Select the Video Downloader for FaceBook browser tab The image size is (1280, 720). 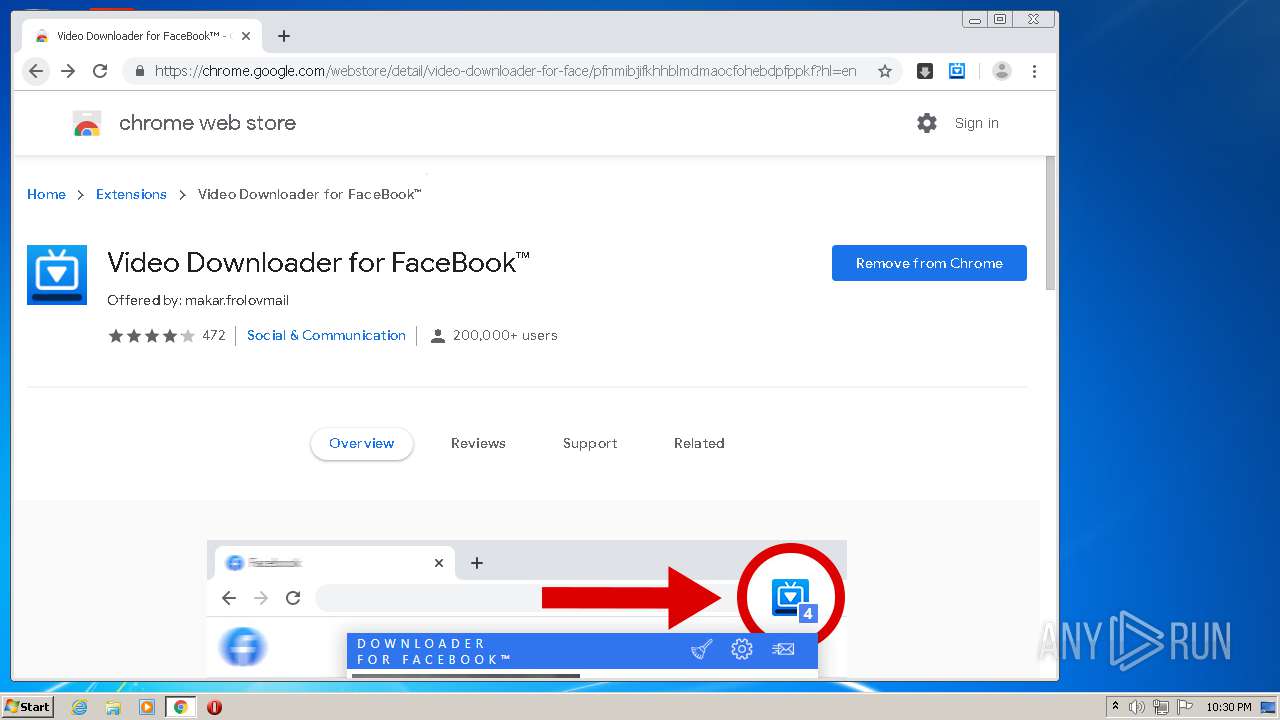coord(141,36)
